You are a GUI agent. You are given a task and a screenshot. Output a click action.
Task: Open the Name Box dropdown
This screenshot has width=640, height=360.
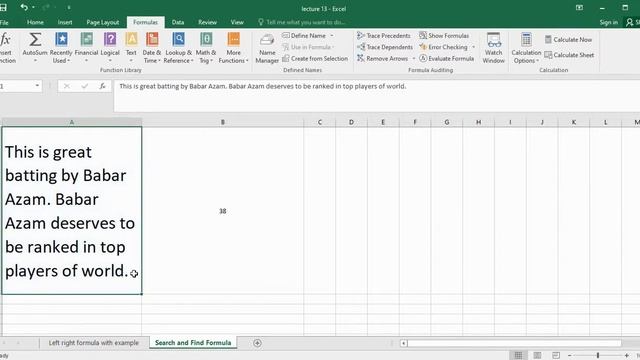click(x=37, y=86)
